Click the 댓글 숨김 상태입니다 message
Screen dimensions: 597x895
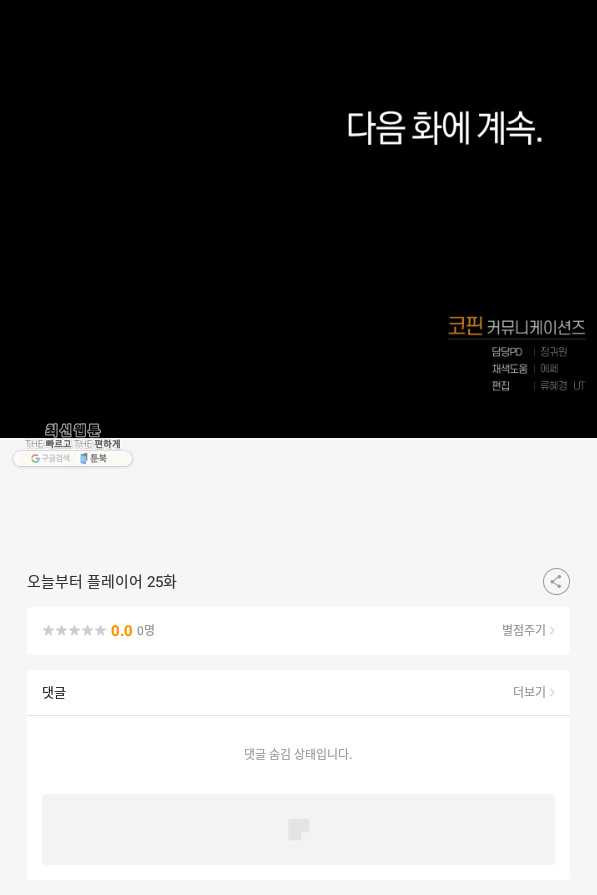(298, 754)
